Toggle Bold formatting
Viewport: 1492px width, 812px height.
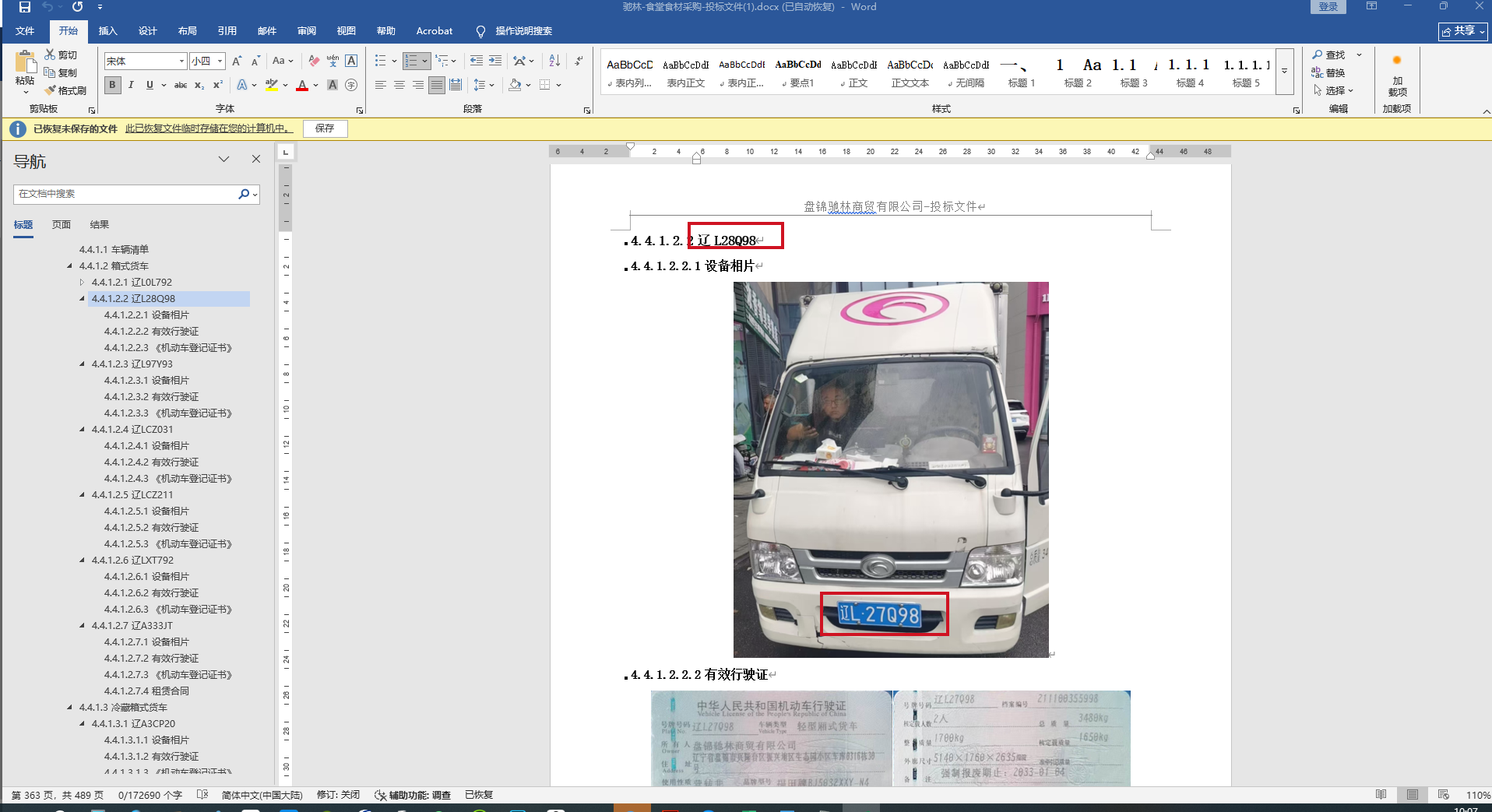(x=112, y=85)
